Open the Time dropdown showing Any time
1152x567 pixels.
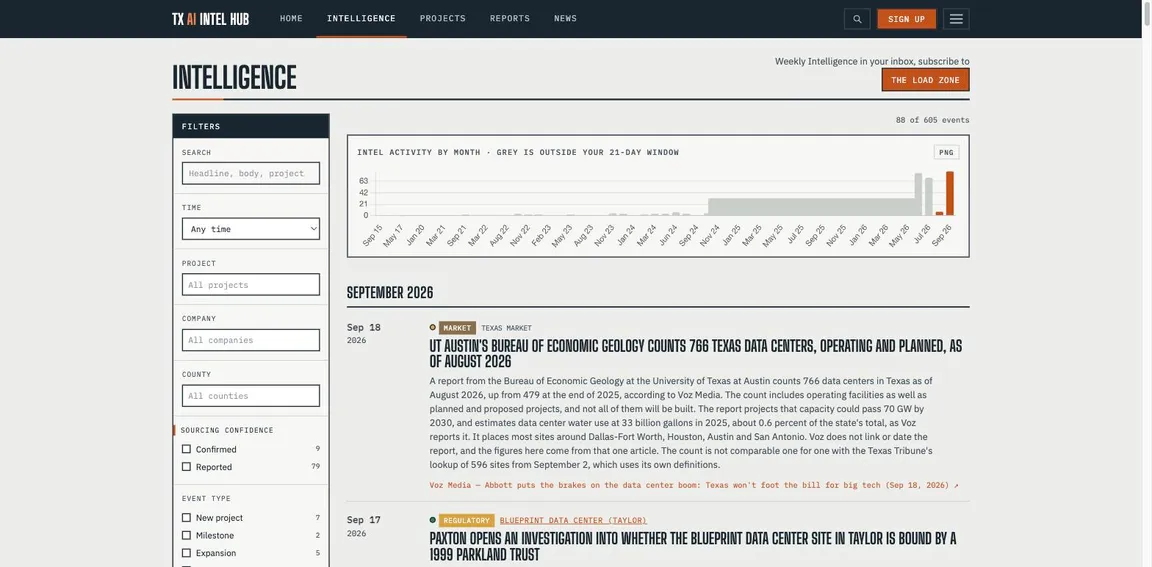251,229
